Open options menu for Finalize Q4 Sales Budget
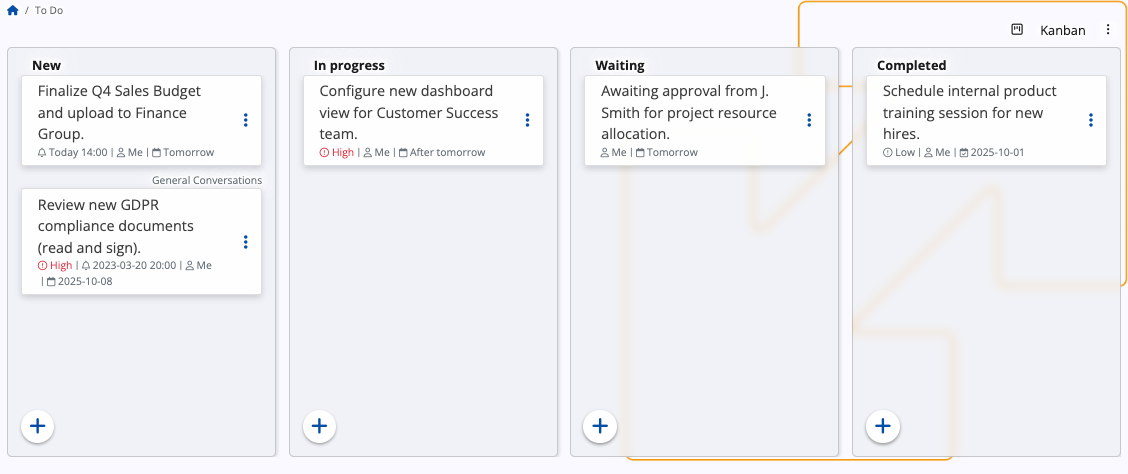 246,120
